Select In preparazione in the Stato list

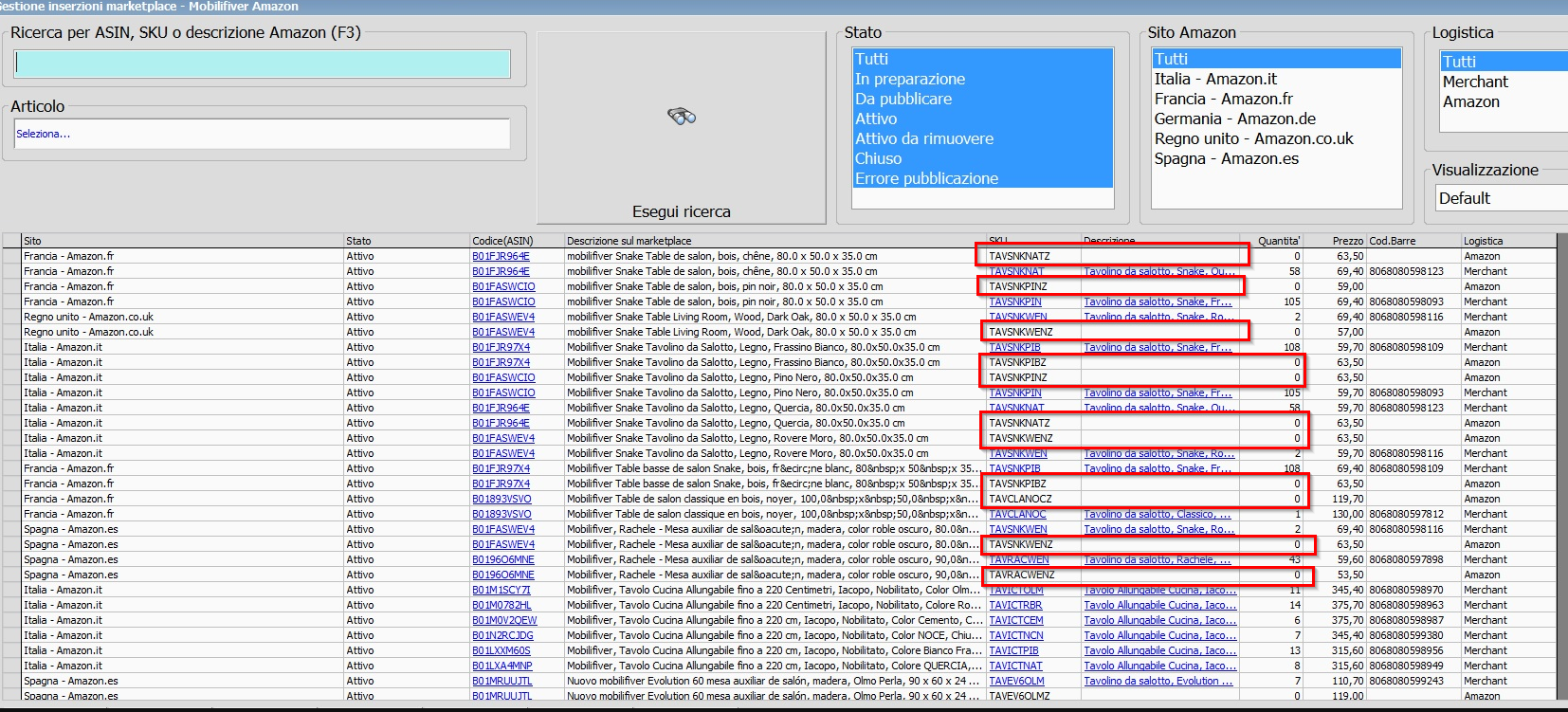[982, 79]
